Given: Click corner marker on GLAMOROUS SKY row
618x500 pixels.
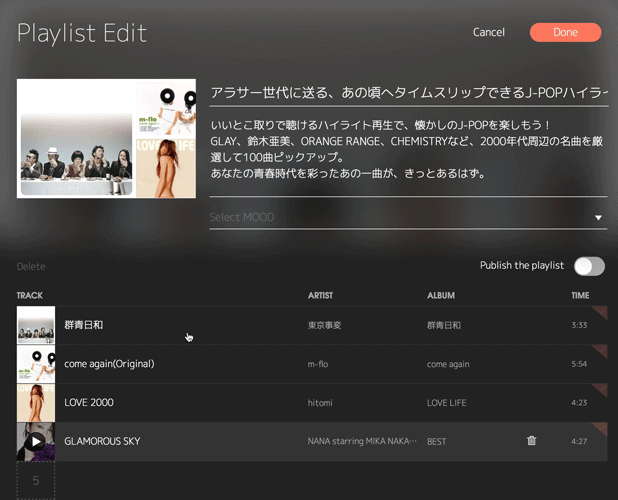Looking at the screenshot, I should (601, 428).
